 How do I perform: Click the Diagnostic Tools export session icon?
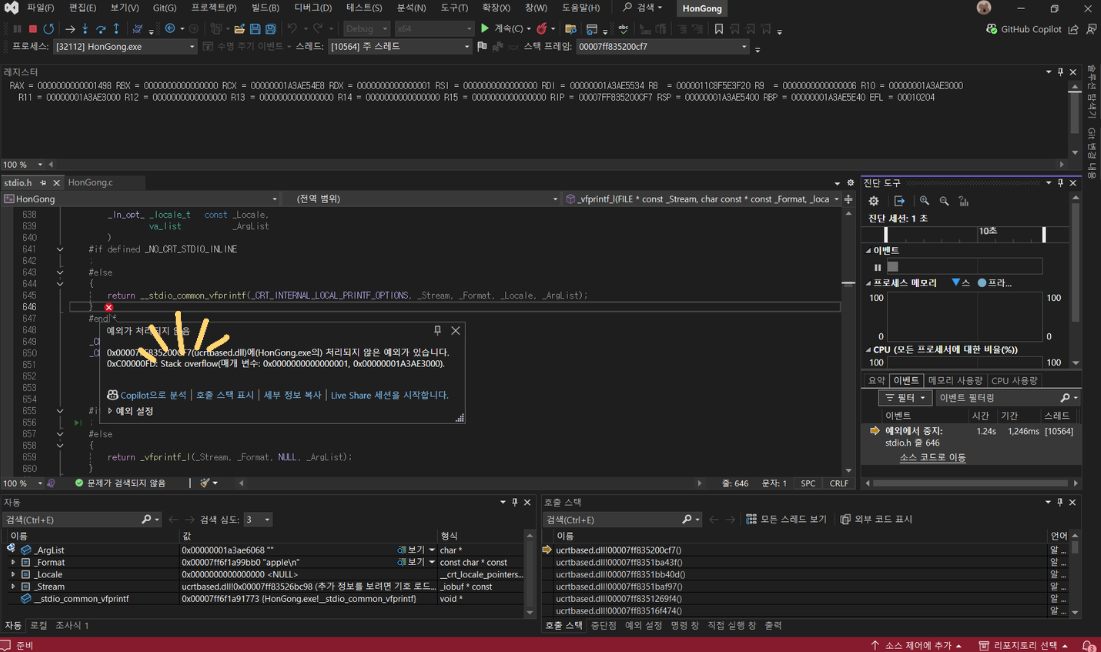pyautogui.click(x=899, y=201)
